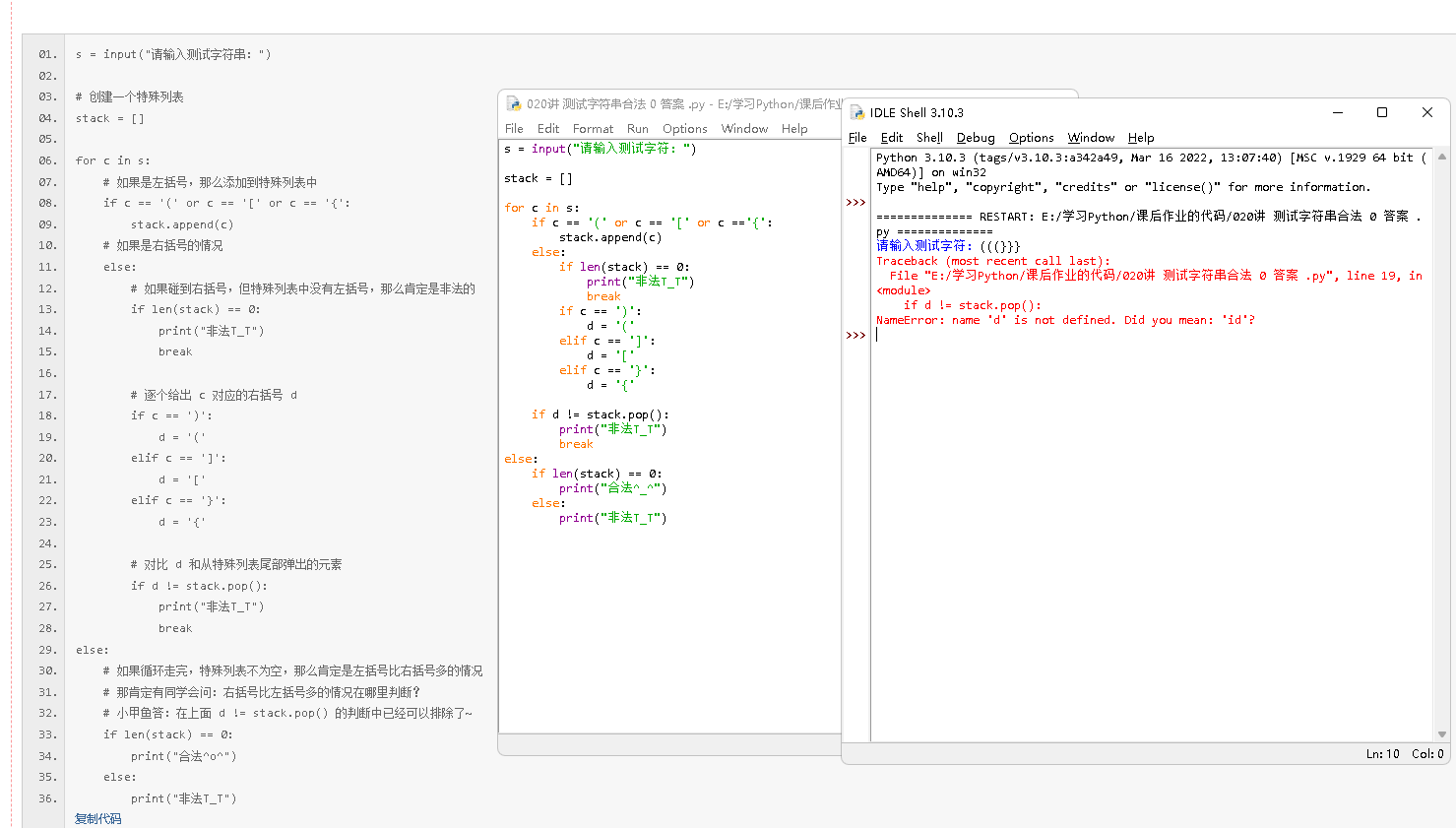Click 'Ln: 10' in shell status bar
Image resolution: width=1456 pixels, height=828 pixels.
pyautogui.click(x=1382, y=754)
